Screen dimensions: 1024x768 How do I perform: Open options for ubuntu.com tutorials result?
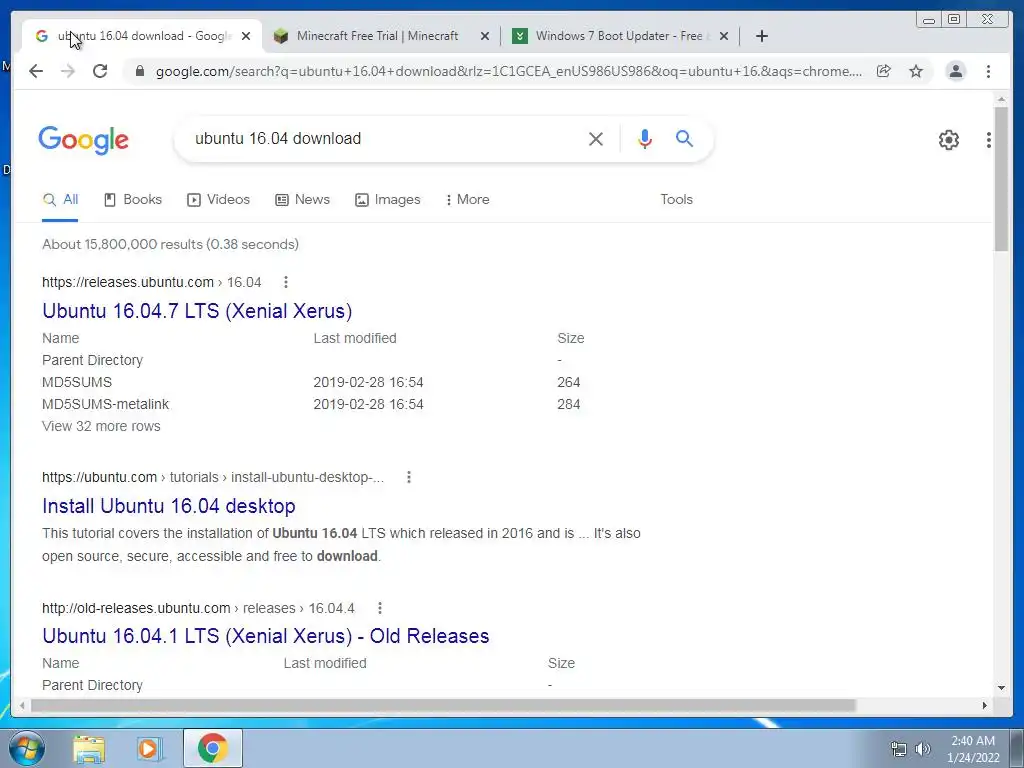pyautogui.click(x=409, y=477)
